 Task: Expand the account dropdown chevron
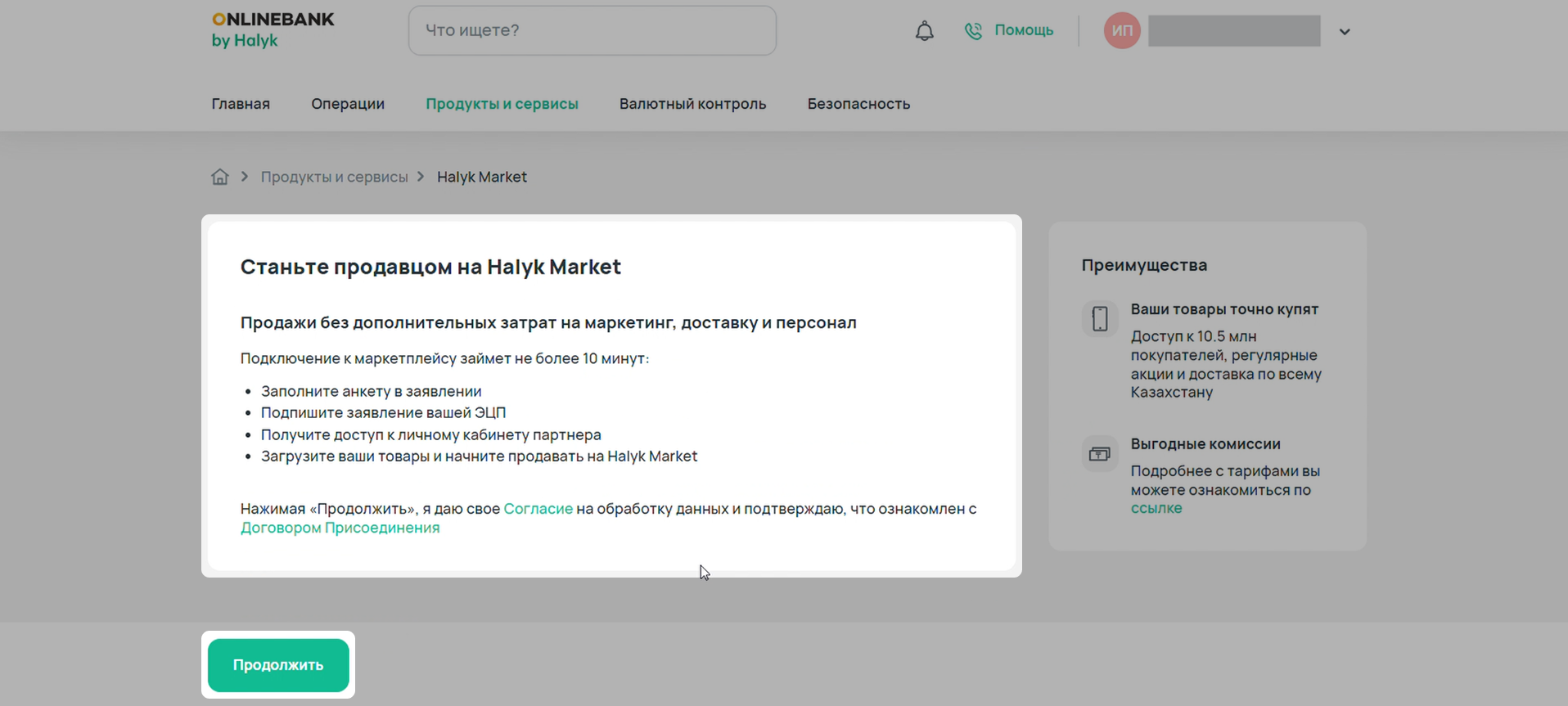click(1345, 32)
